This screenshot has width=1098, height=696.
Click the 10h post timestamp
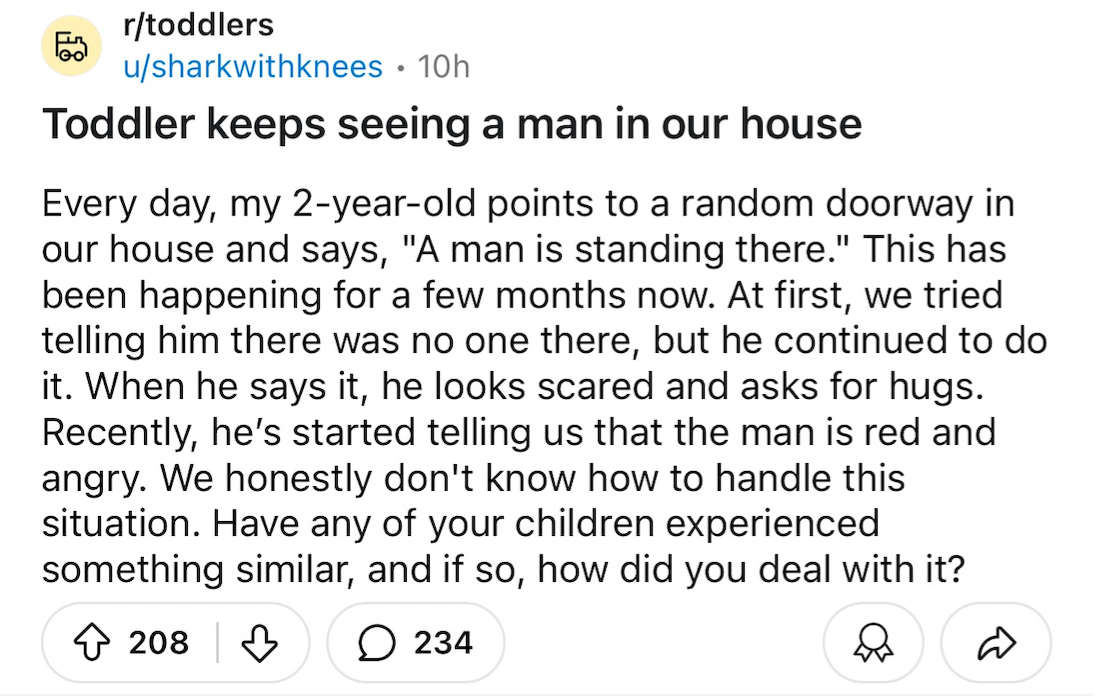click(443, 67)
